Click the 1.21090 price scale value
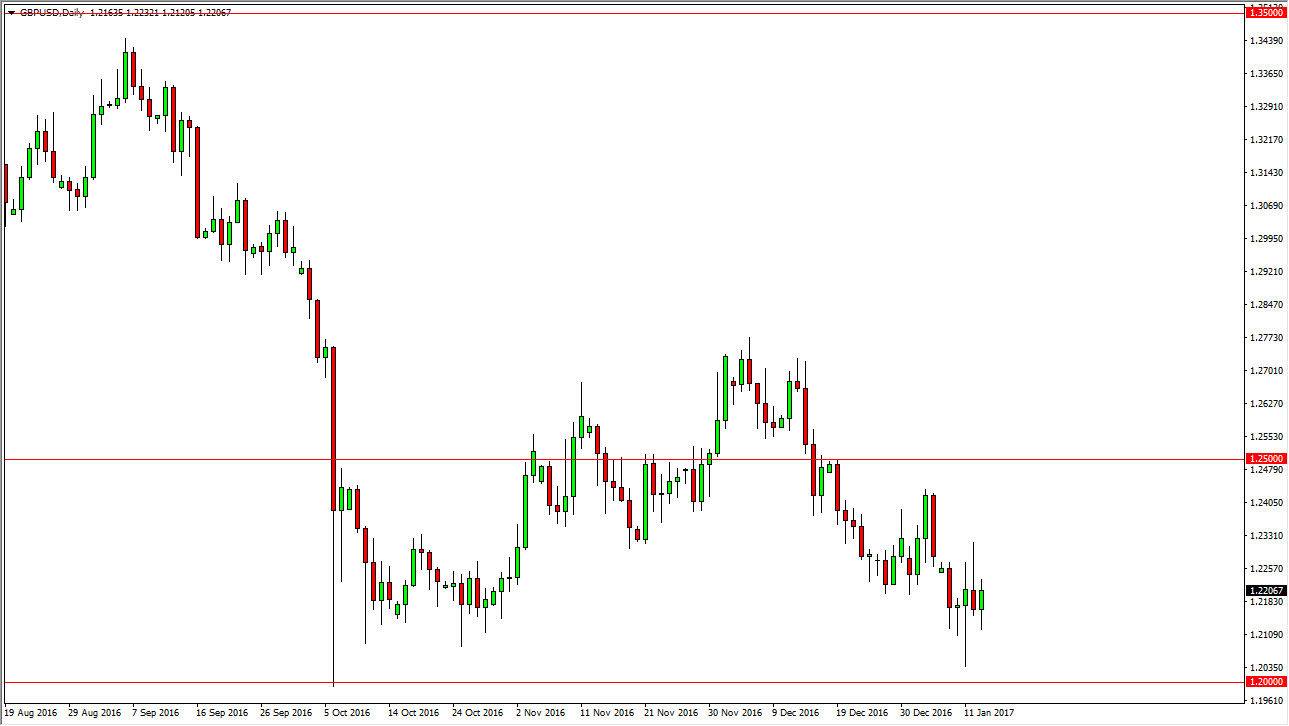The image size is (1289, 726). pyautogui.click(x=1266, y=634)
